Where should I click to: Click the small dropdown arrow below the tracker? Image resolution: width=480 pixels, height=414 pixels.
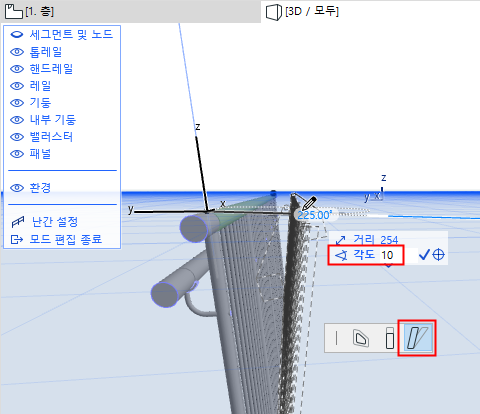(389, 265)
